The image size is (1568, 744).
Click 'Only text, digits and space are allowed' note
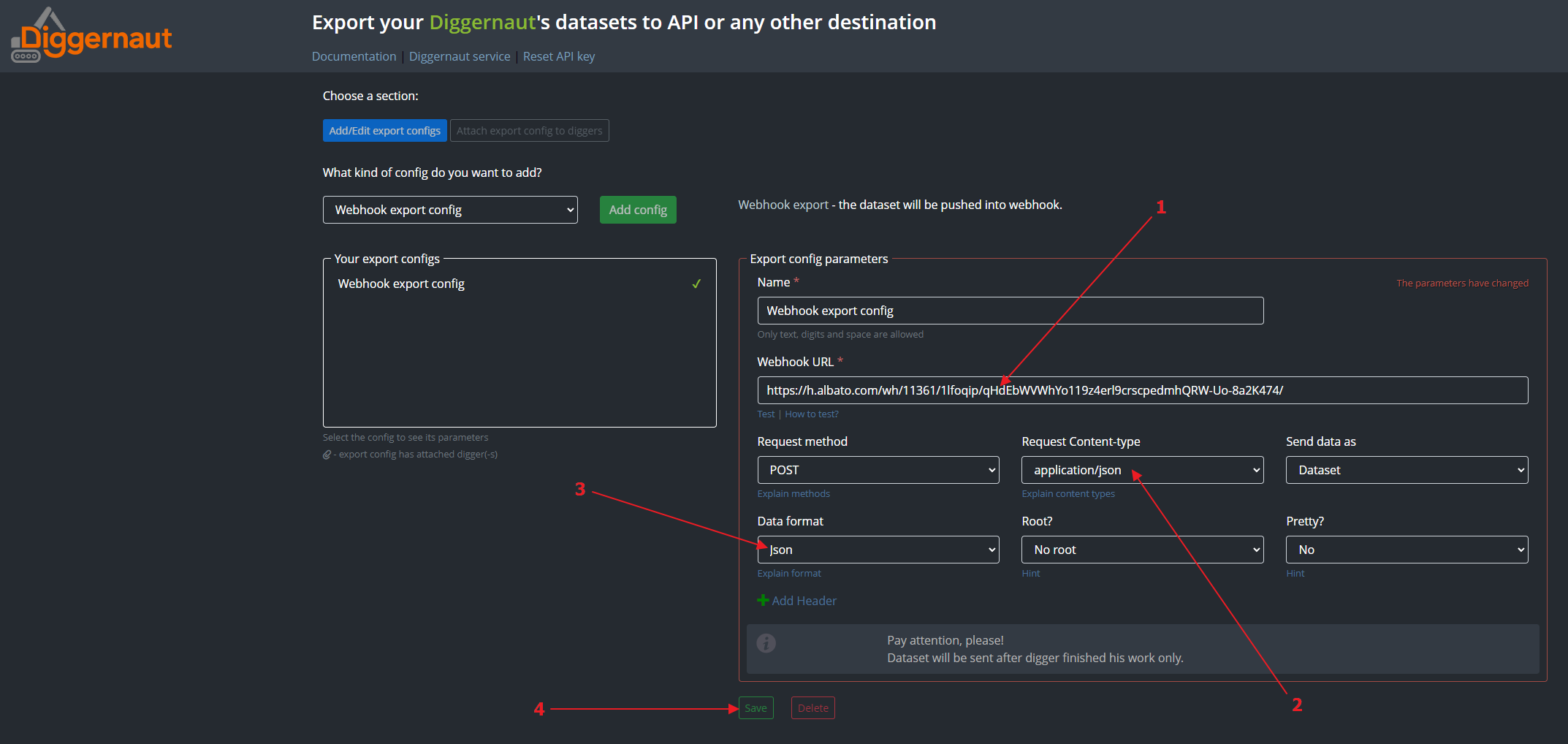[x=840, y=334]
